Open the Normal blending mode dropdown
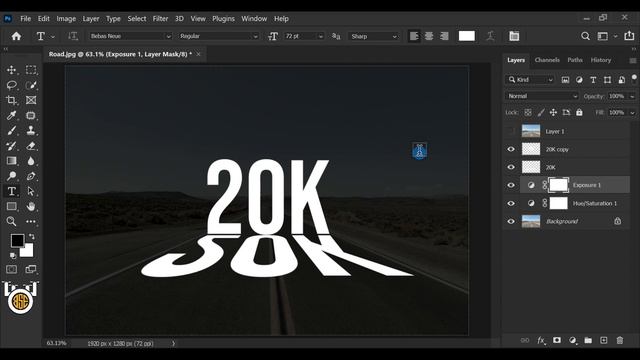 click(542, 96)
